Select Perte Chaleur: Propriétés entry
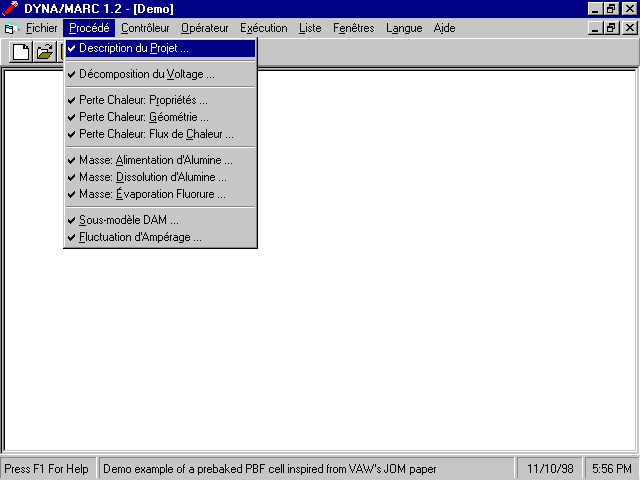 click(160, 100)
